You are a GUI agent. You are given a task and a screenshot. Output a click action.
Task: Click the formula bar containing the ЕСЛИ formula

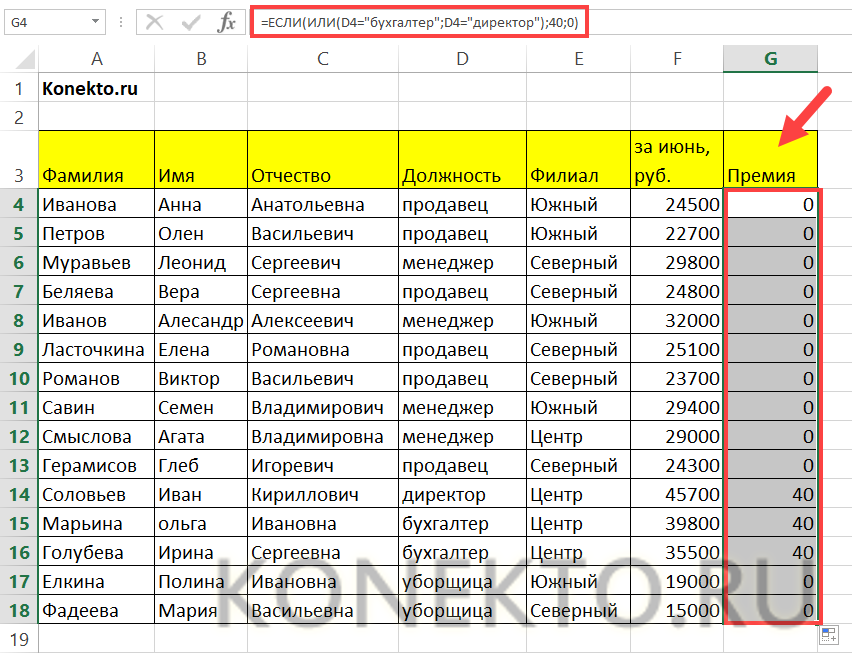point(420,22)
